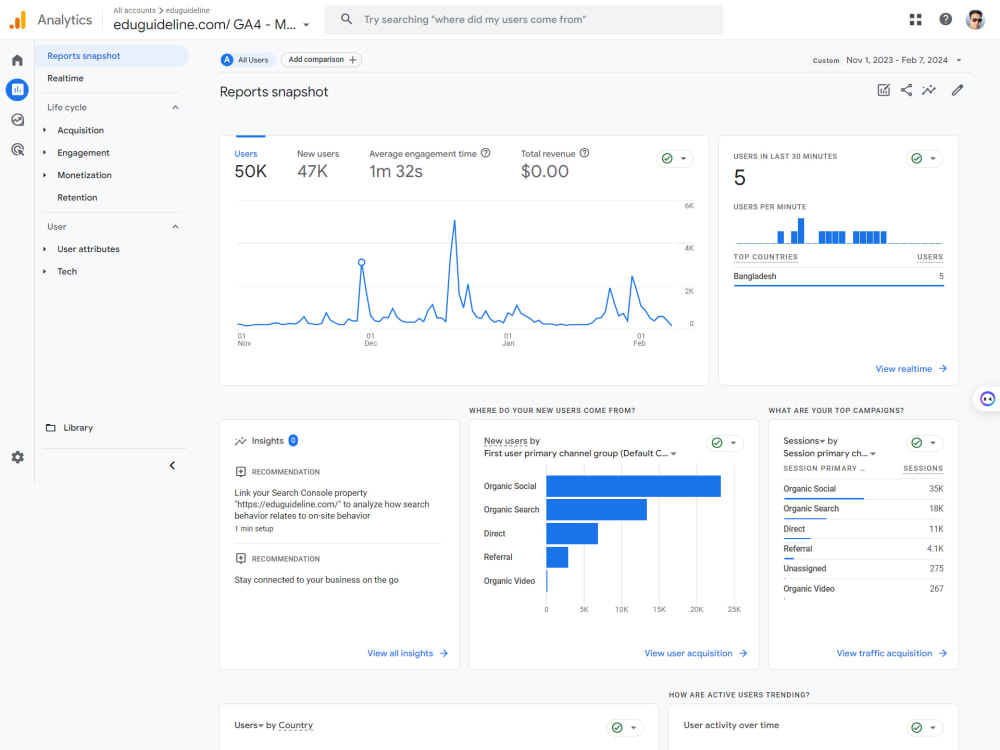The height and width of the screenshot is (750, 1000).
Task: Open the Advertising icon in left rail
Action: 17,149
